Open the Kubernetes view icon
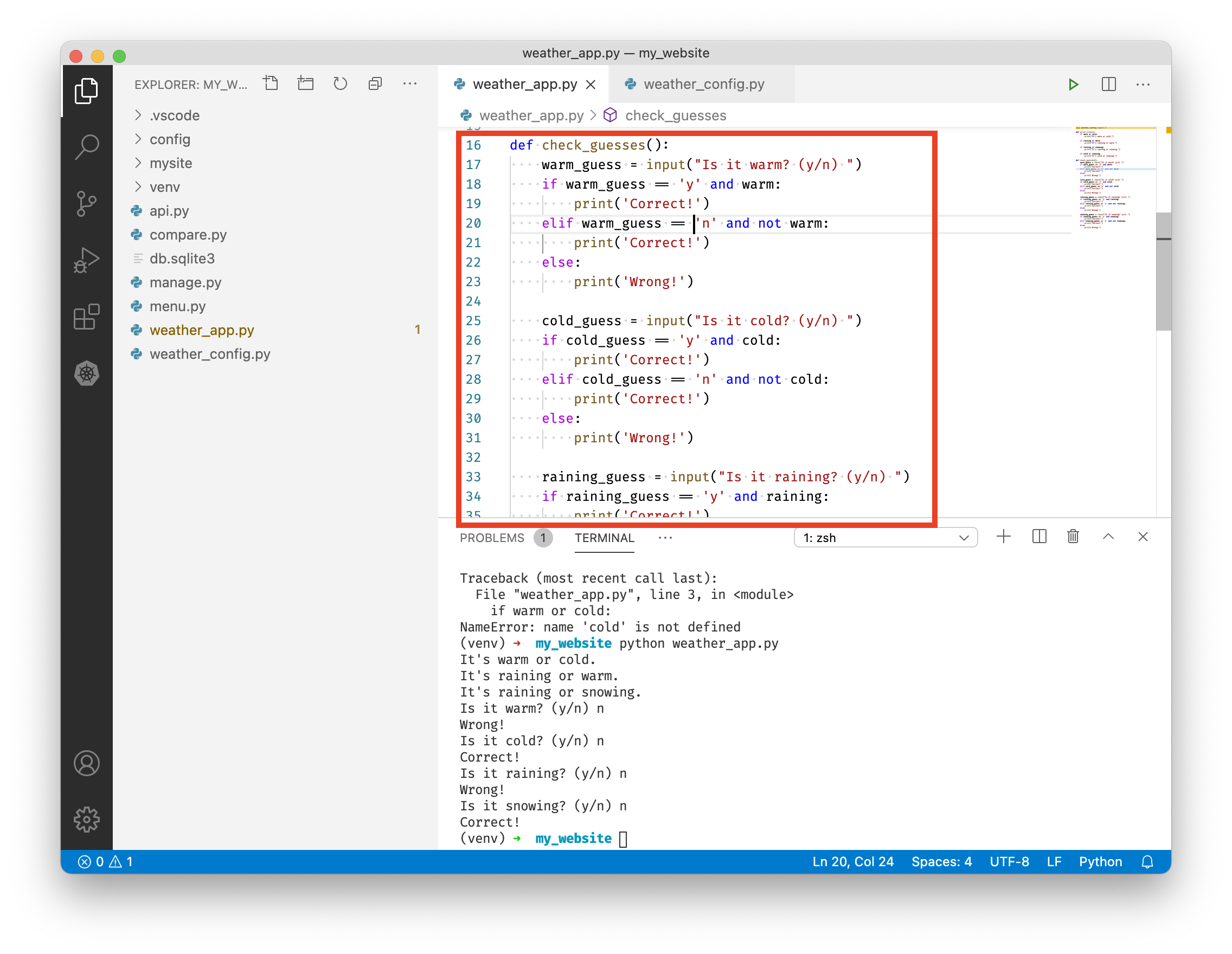The image size is (1232, 954). click(x=86, y=373)
